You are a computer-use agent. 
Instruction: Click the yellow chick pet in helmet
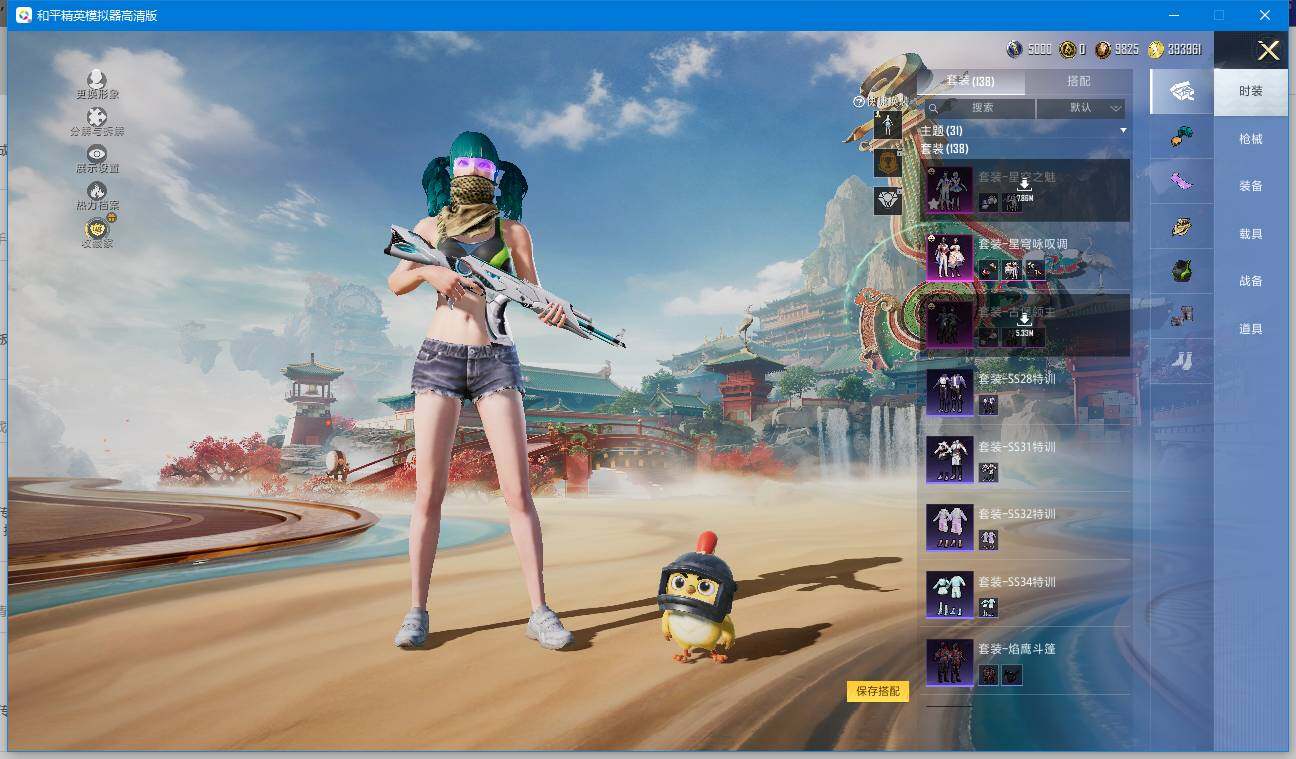[697, 597]
